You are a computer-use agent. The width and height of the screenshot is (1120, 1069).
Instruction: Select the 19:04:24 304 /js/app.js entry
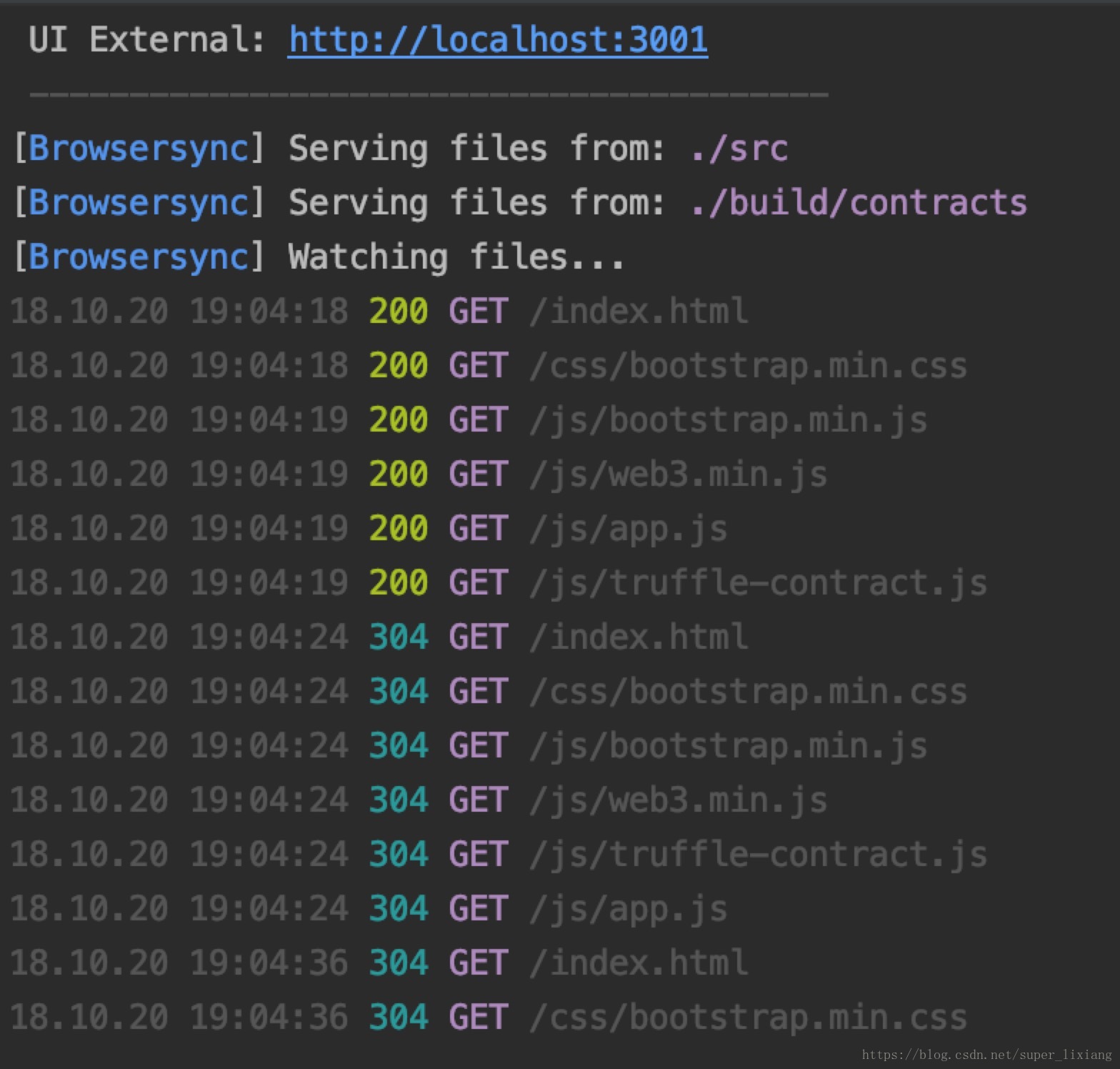369,909
